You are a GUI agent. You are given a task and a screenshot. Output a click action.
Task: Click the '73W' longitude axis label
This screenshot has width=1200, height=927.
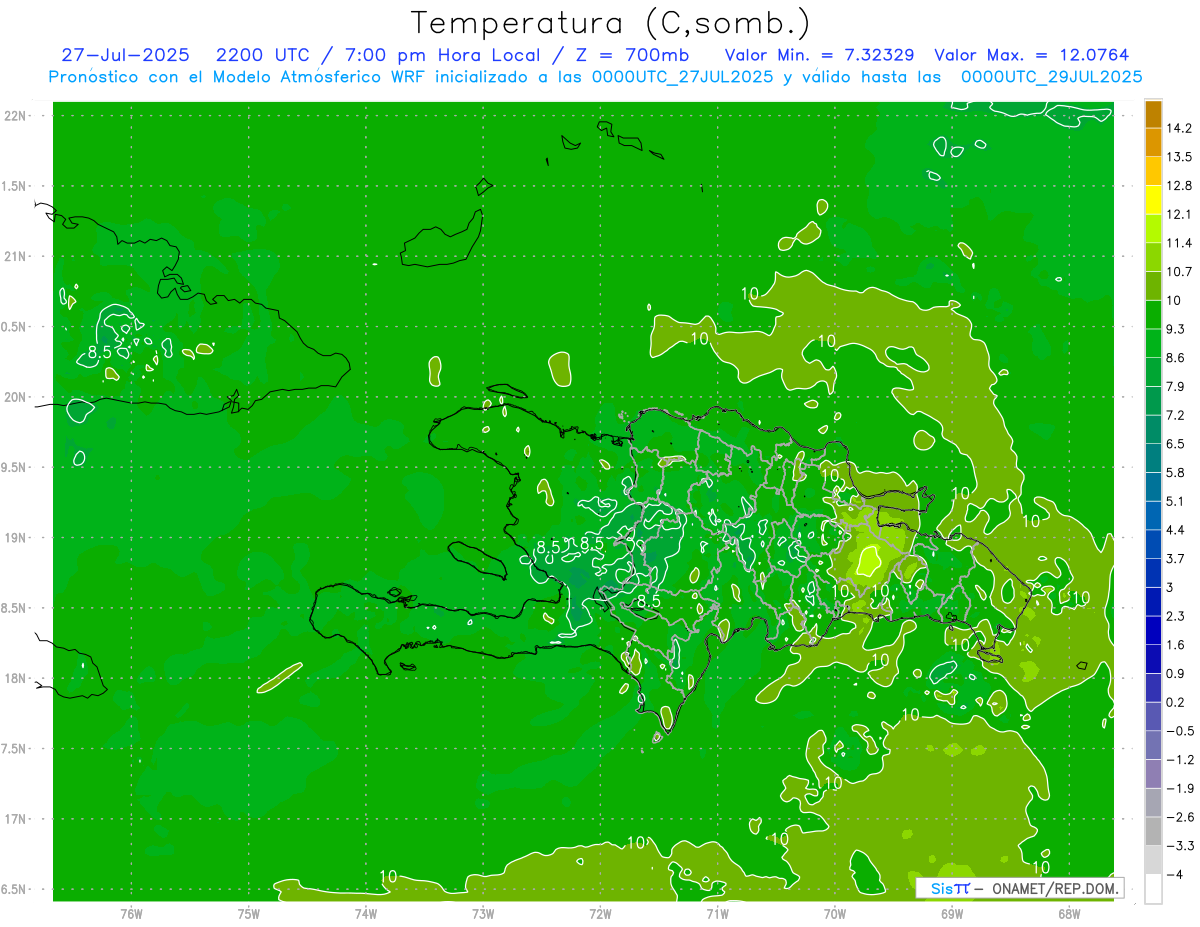pyautogui.click(x=483, y=915)
